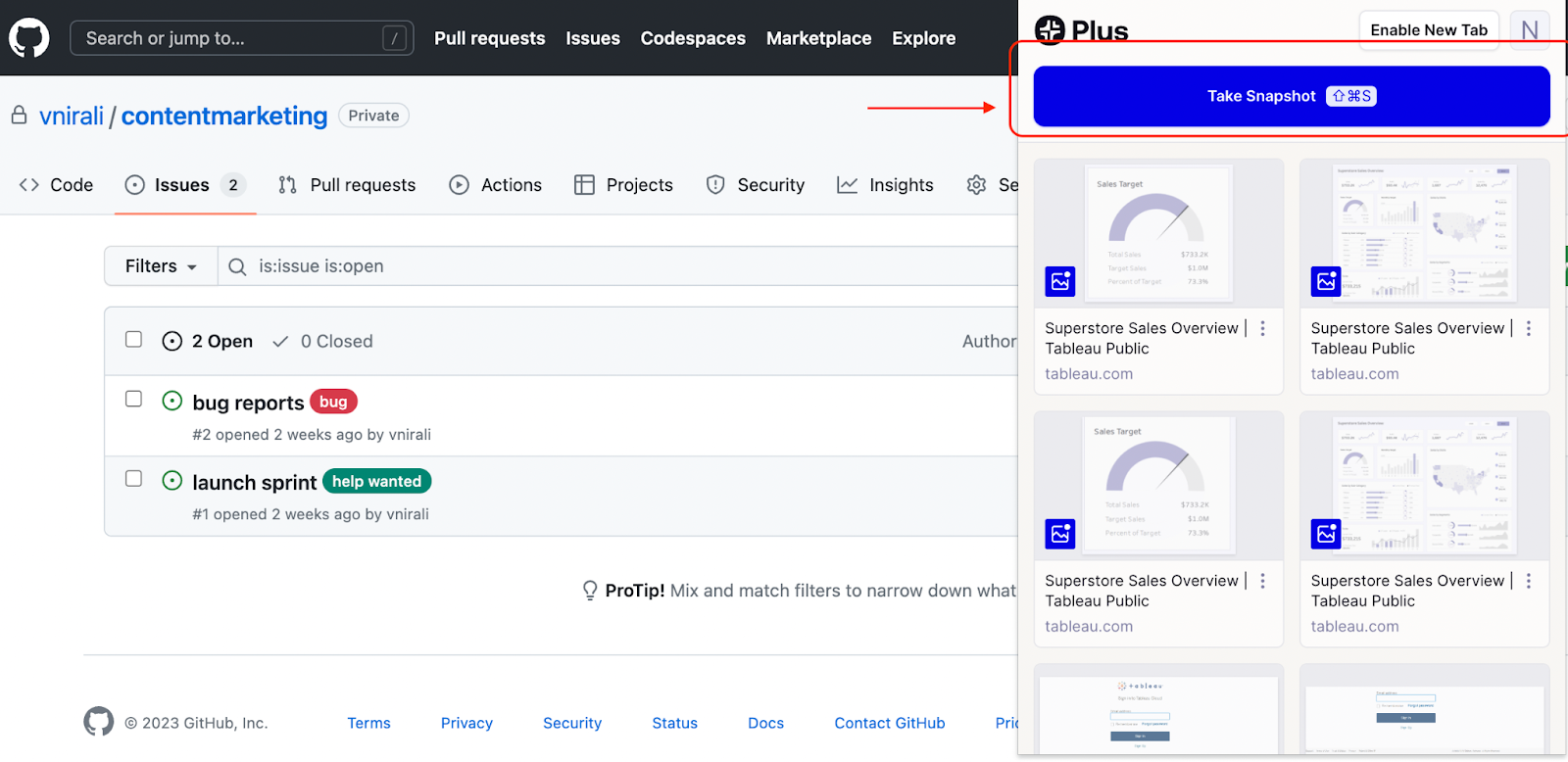Open Marketplace in top navigation
The image size is (1568, 762).
(x=818, y=38)
